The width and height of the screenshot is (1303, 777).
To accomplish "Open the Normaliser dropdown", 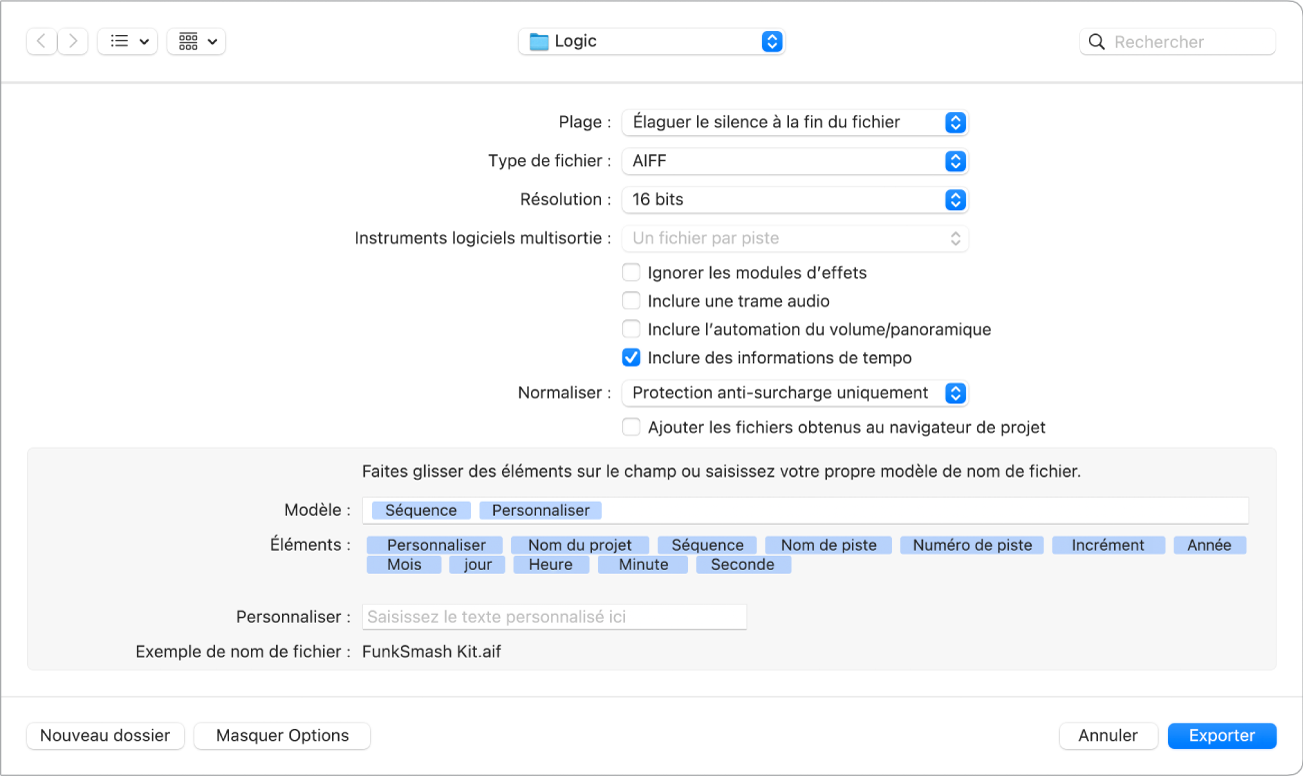I will 794,393.
